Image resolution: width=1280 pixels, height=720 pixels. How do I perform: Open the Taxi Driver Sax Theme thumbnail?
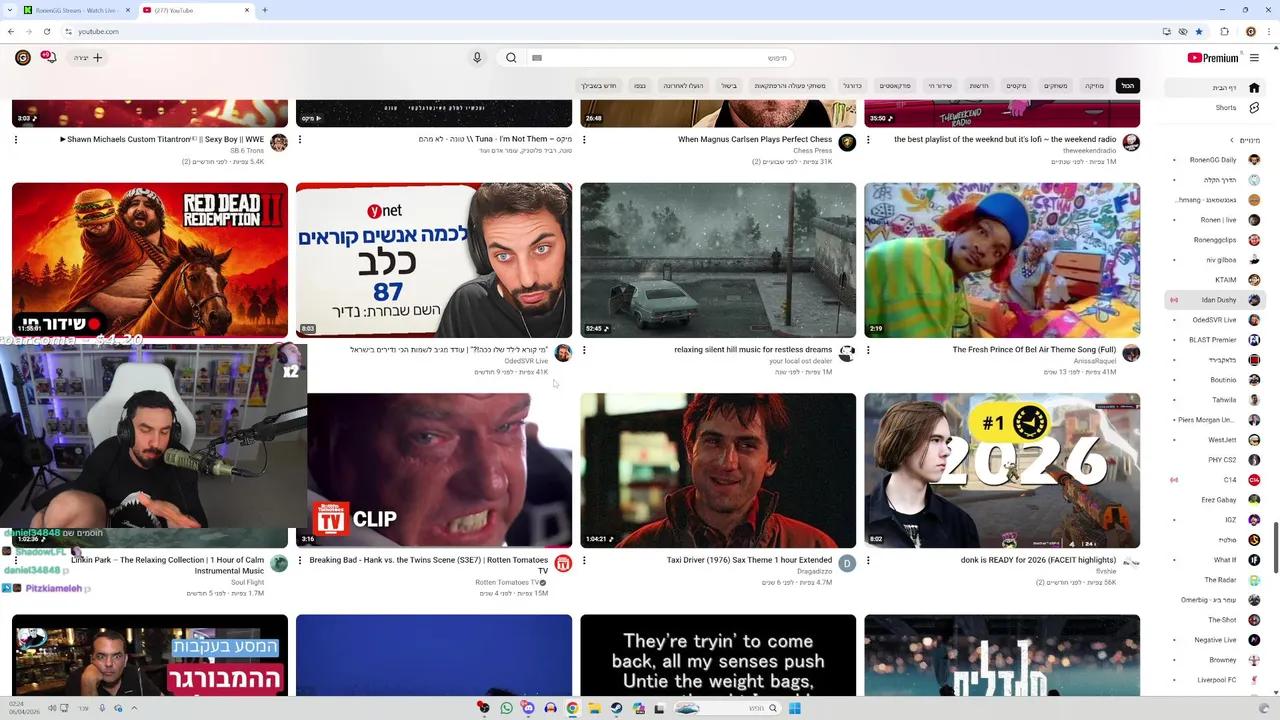pos(718,470)
